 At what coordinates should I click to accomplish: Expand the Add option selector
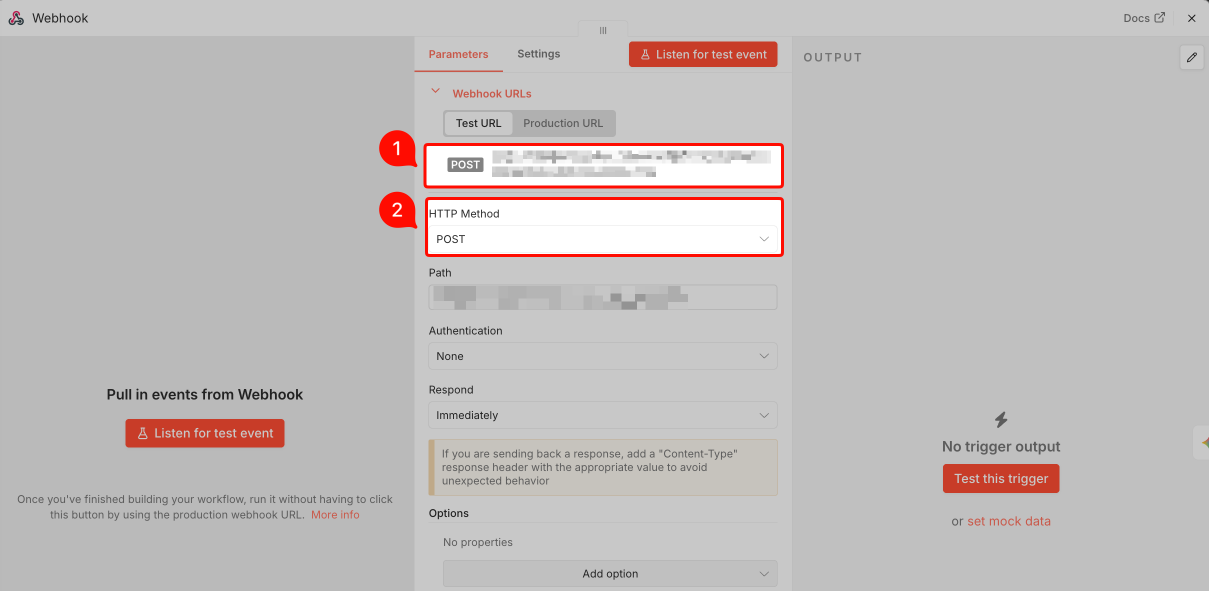pos(610,573)
